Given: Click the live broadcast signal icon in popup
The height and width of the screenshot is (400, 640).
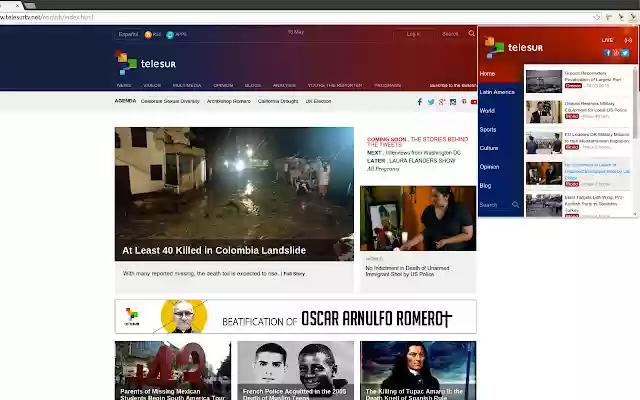Looking at the screenshot, I should 628,40.
